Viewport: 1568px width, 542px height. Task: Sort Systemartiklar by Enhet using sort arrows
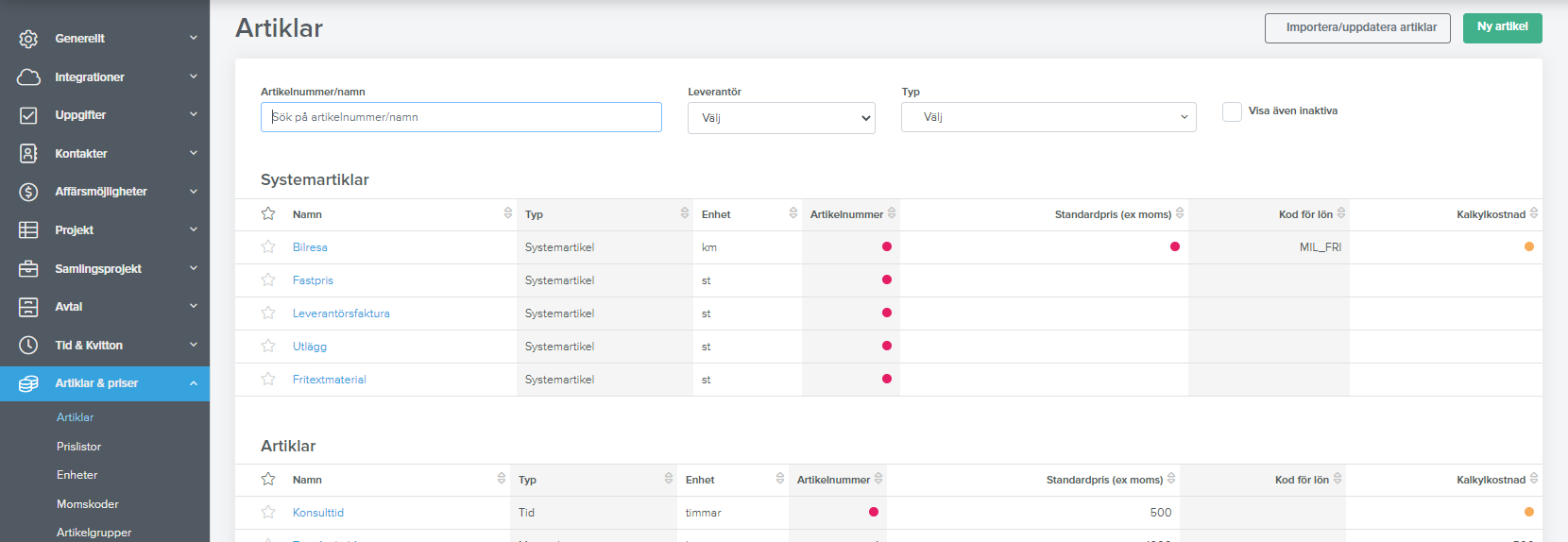793,213
